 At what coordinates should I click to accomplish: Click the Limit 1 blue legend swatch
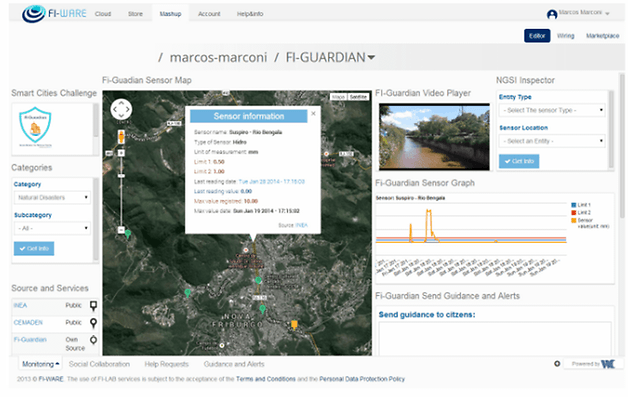(x=574, y=205)
